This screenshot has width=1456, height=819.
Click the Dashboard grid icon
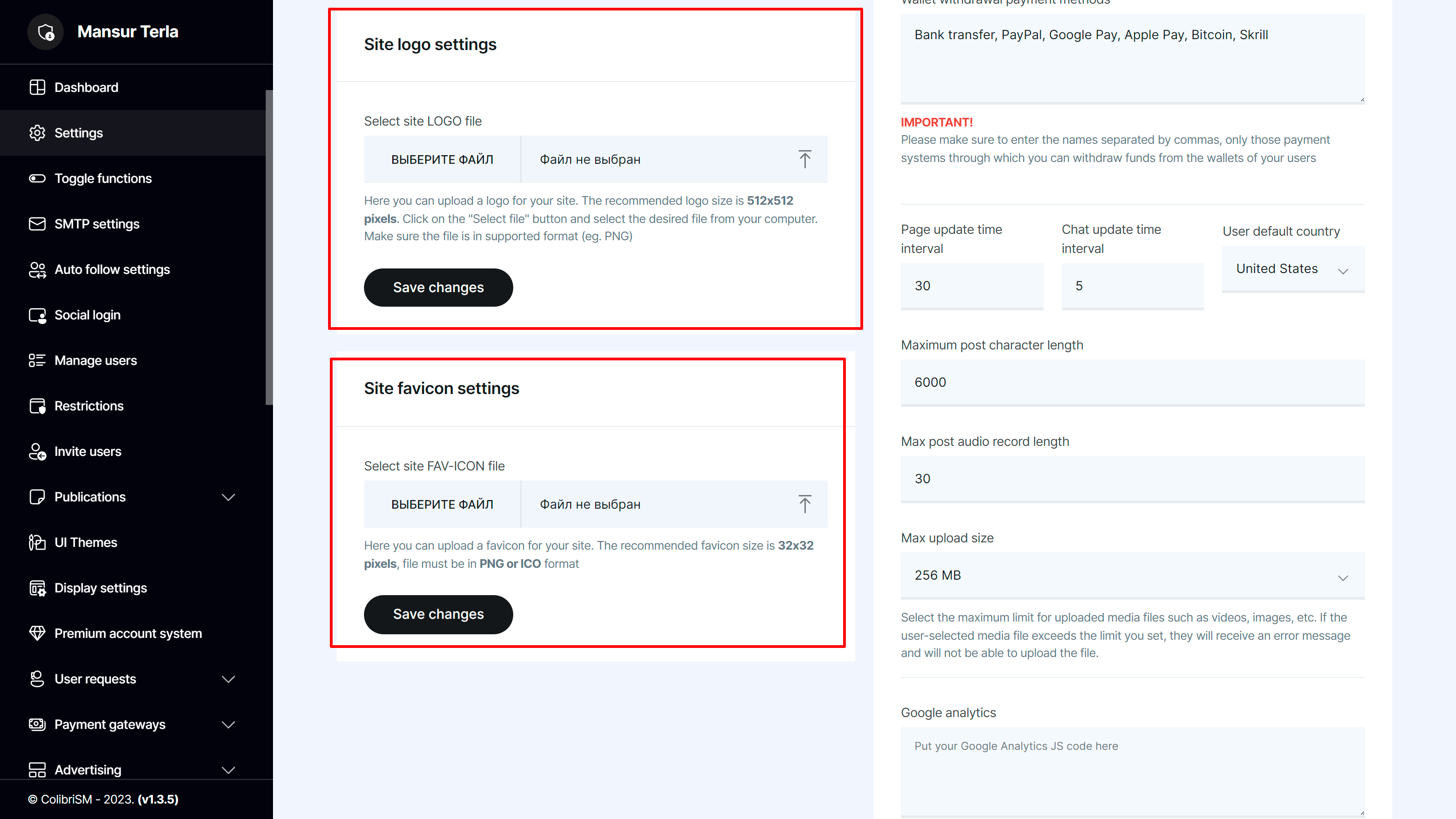coord(37,87)
